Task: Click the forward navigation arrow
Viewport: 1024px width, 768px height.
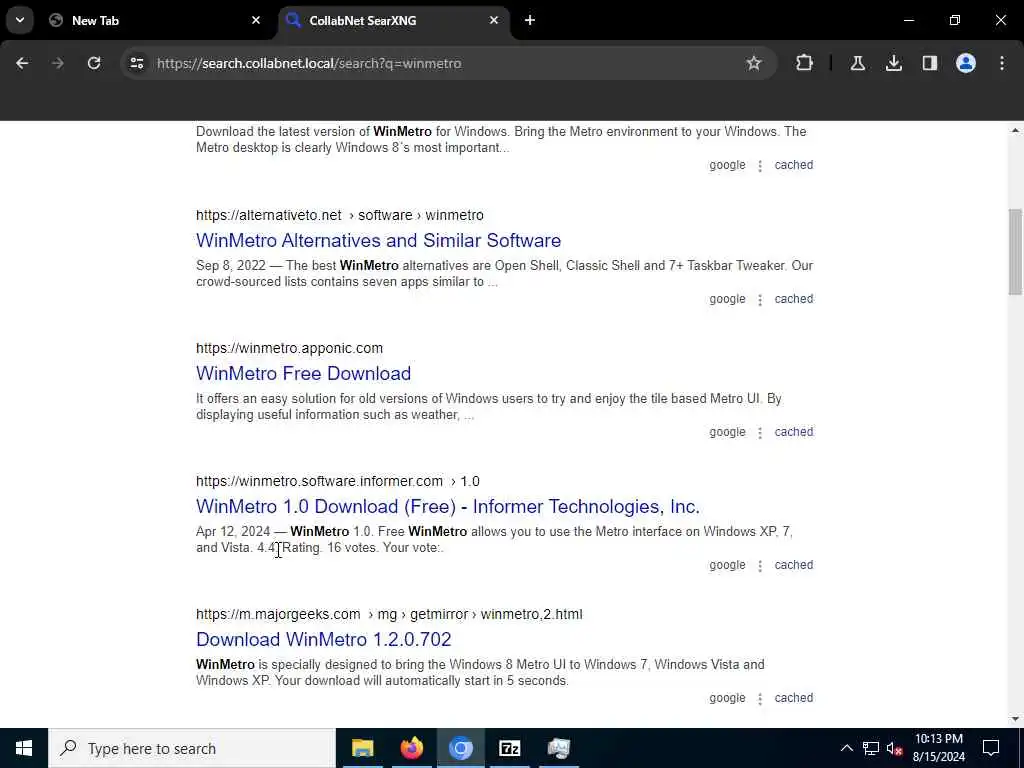Action: coord(57,63)
